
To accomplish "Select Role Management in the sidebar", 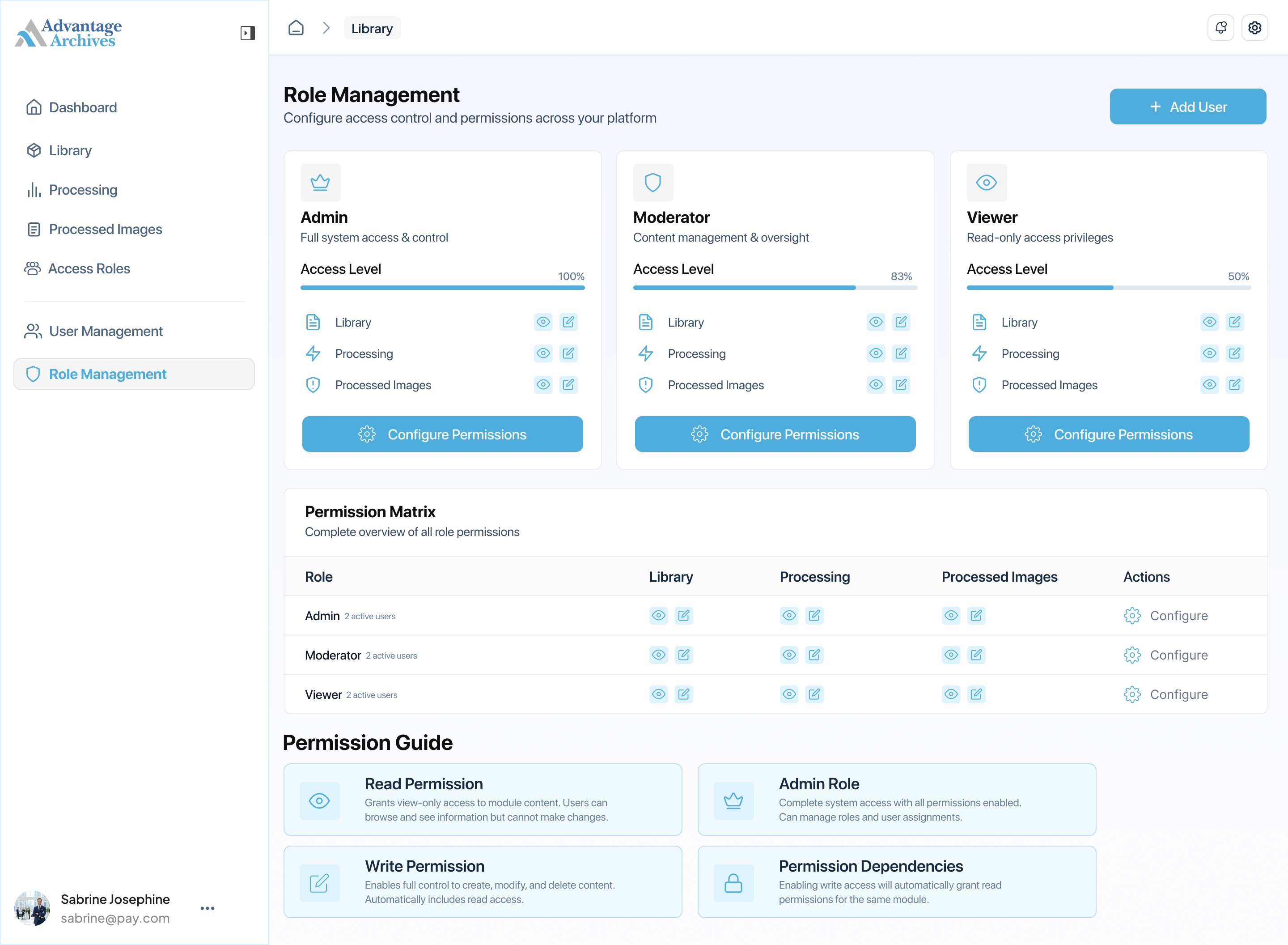I will coord(134,374).
